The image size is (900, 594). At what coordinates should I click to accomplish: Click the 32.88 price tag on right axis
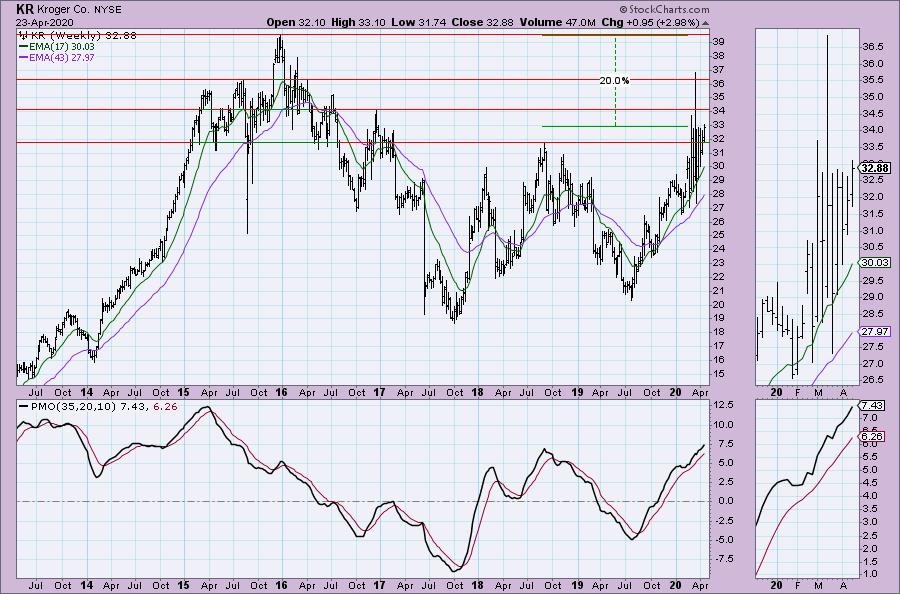875,168
